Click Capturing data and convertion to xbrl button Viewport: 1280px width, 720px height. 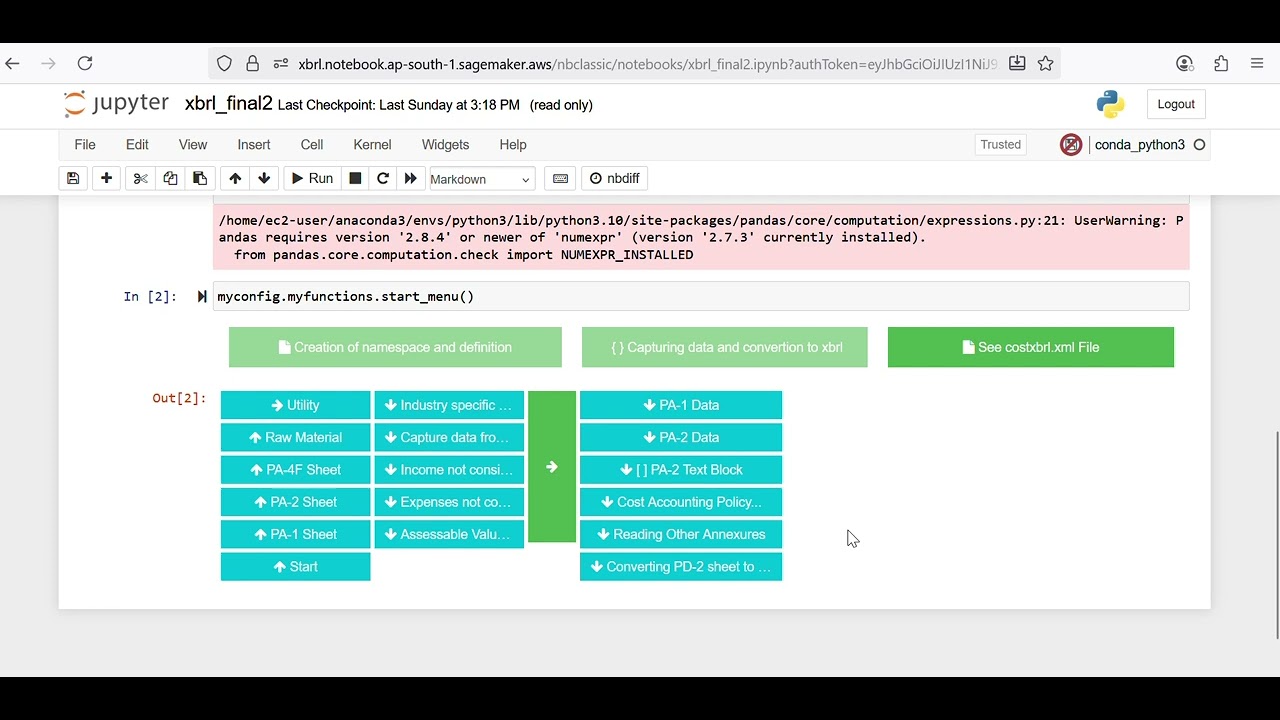[x=725, y=347]
